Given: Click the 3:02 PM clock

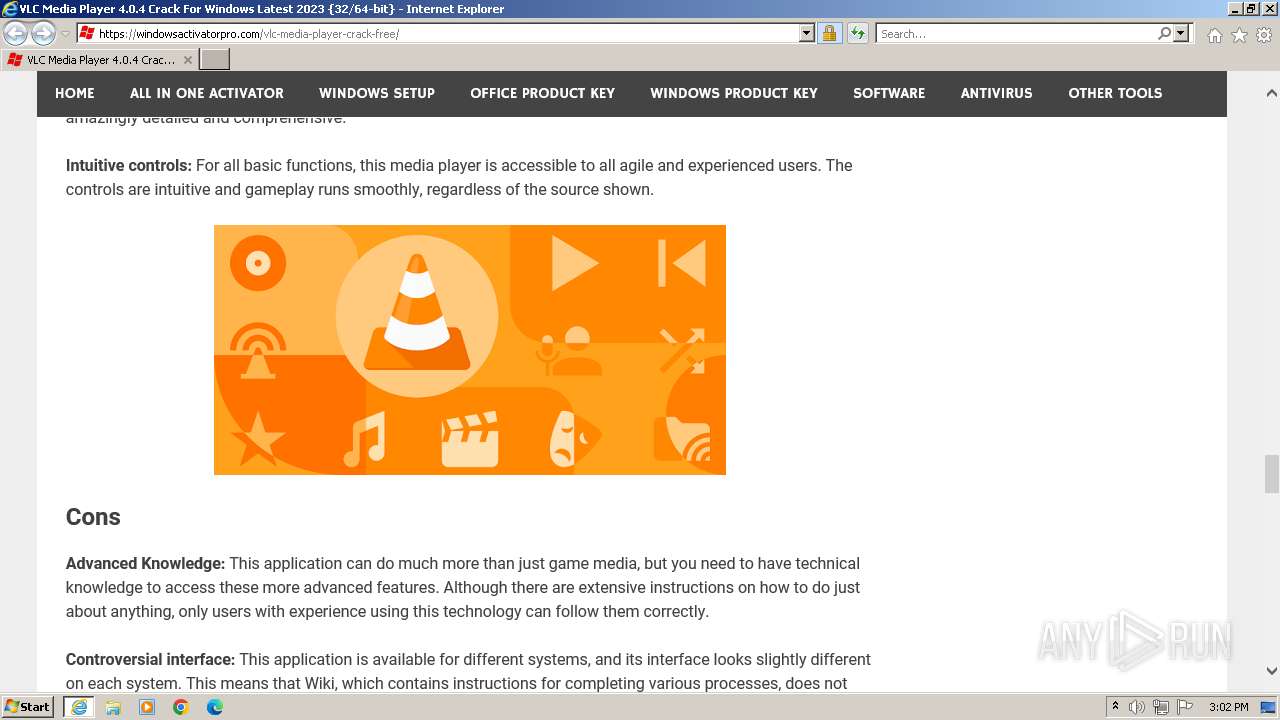Looking at the screenshot, I should tap(1229, 707).
